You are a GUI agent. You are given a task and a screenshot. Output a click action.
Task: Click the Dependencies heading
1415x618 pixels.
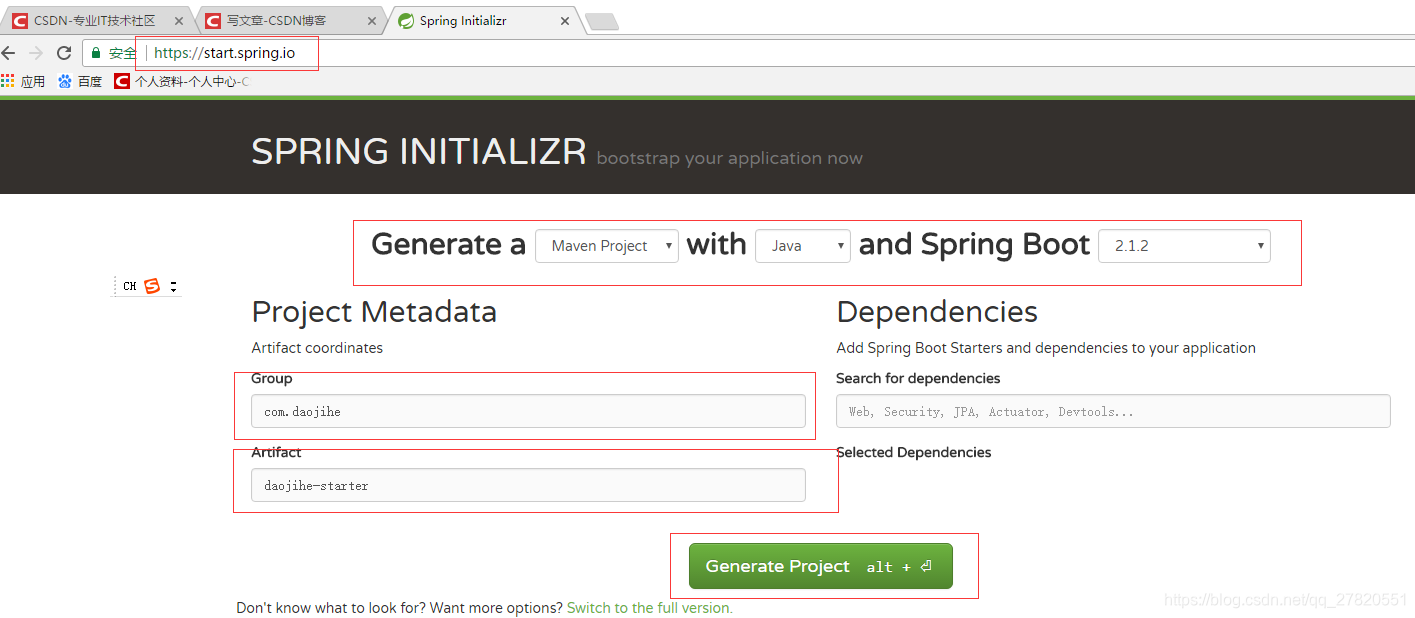[937, 312]
